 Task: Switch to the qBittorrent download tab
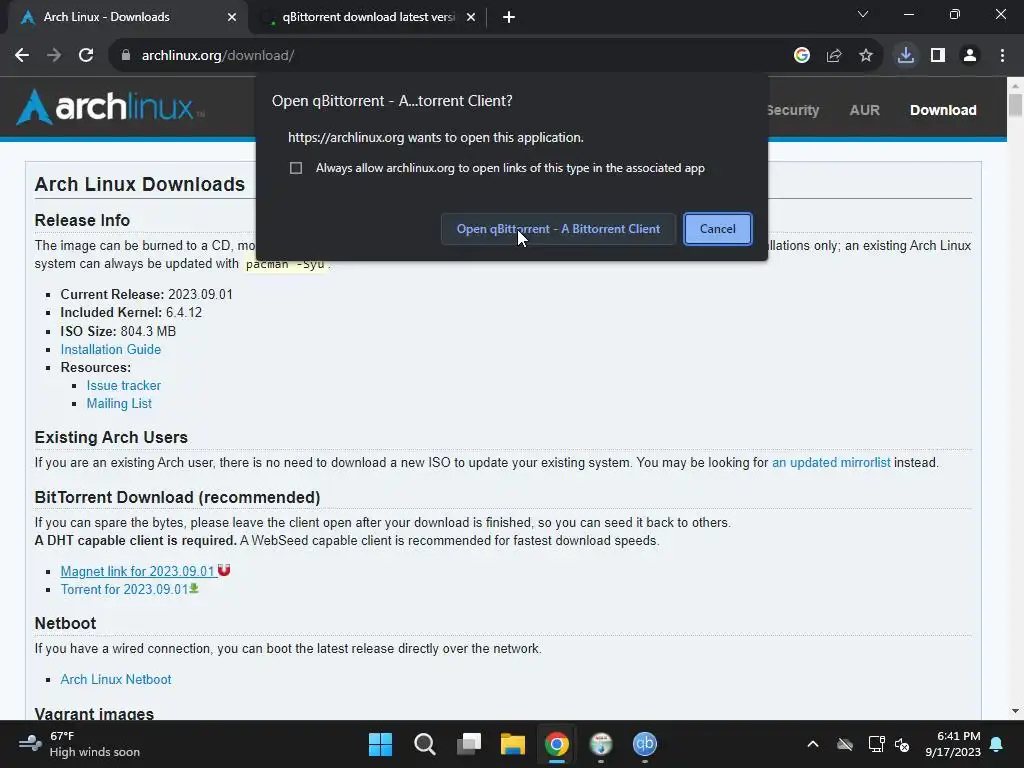[x=369, y=18]
